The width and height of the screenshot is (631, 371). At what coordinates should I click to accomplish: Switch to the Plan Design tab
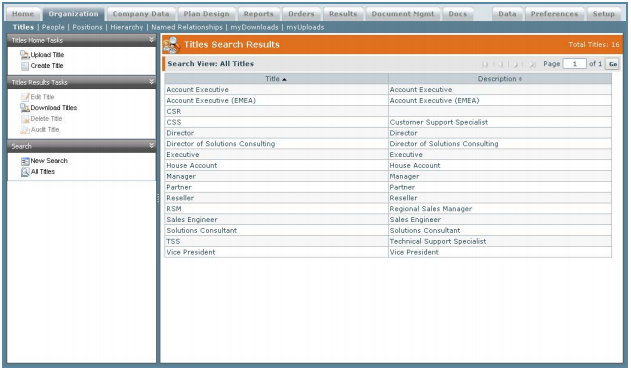click(206, 14)
